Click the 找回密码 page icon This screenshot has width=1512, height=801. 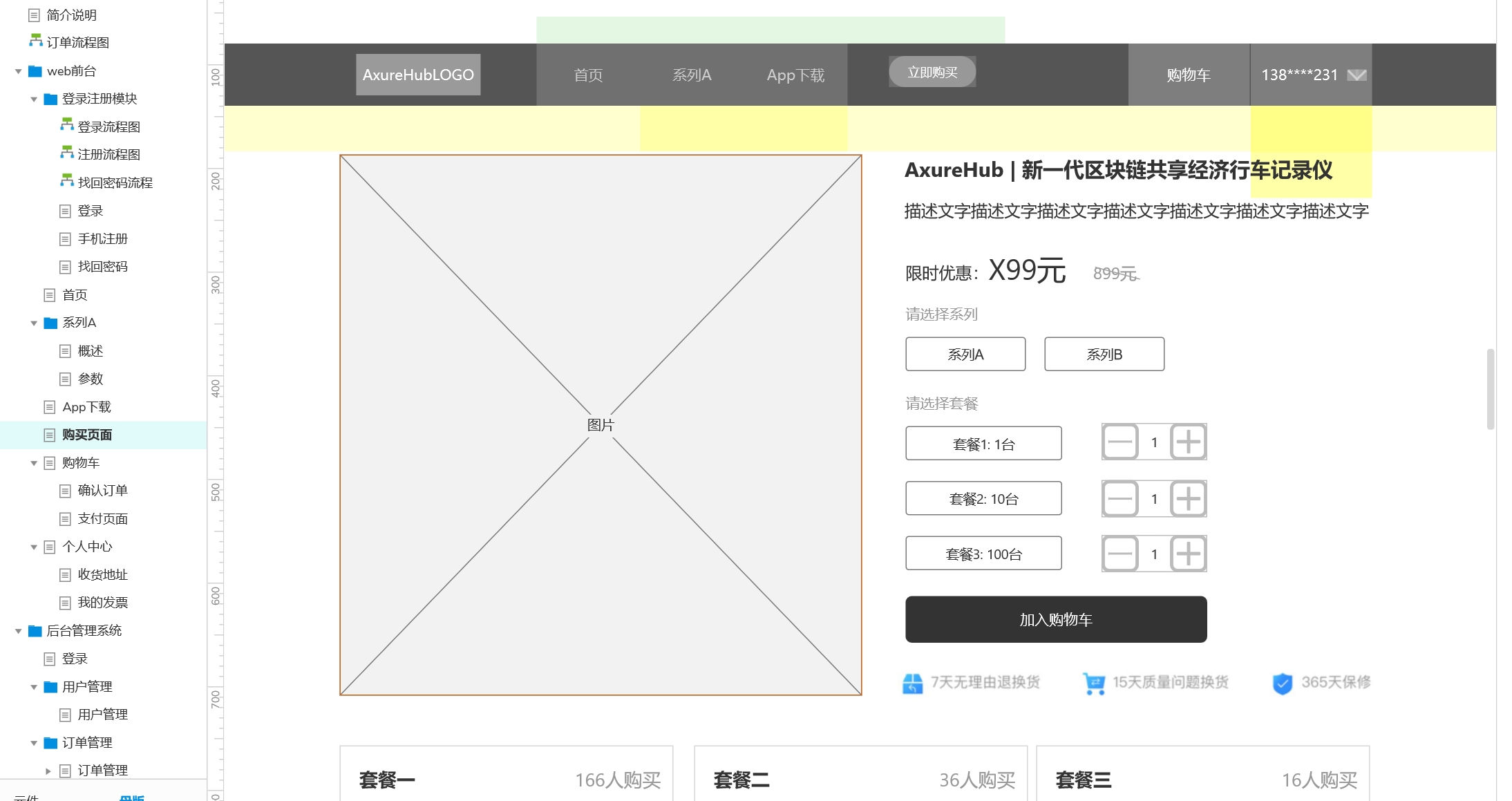click(65, 267)
